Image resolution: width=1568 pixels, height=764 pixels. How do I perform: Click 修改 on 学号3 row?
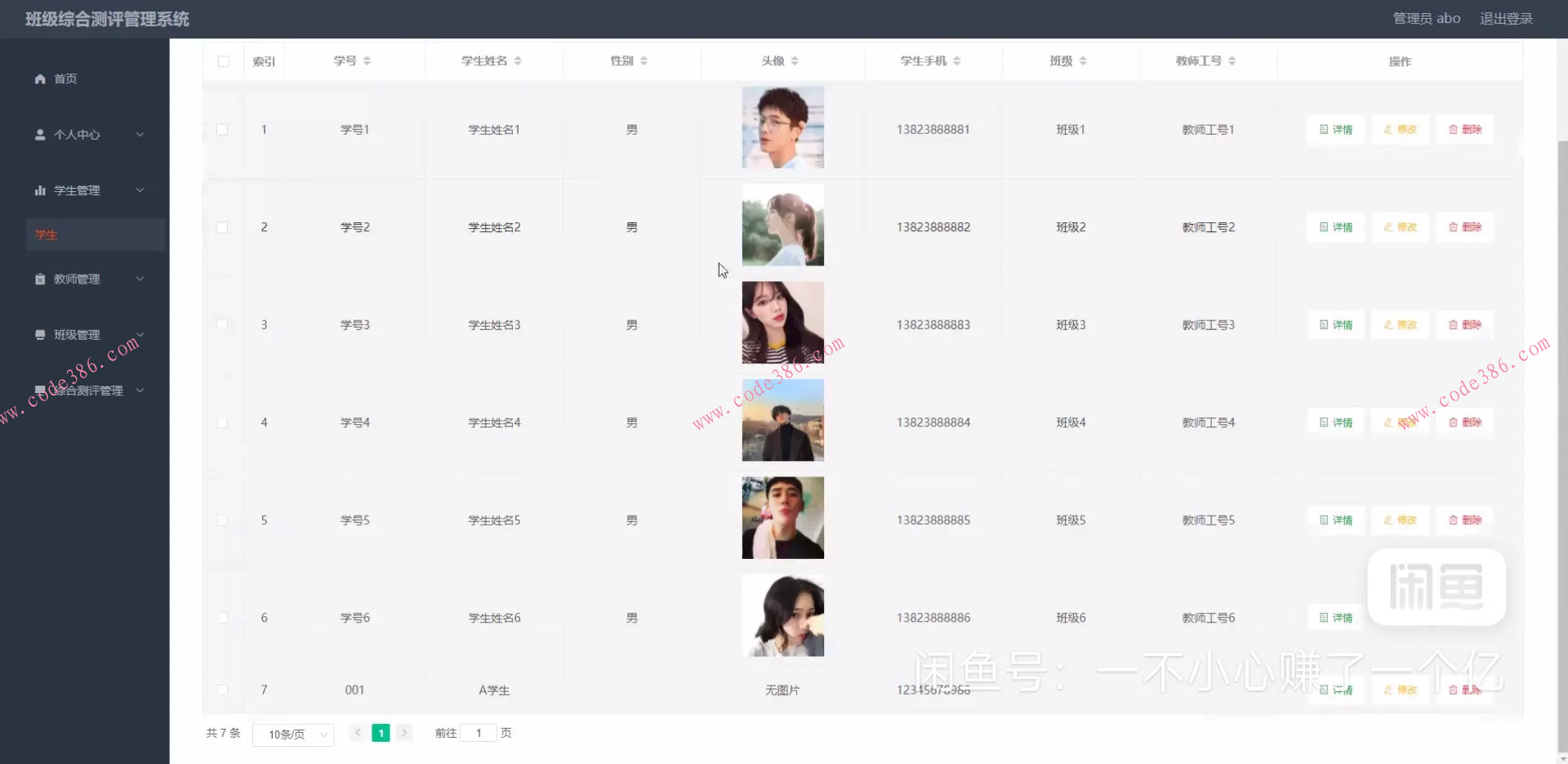coord(1400,324)
